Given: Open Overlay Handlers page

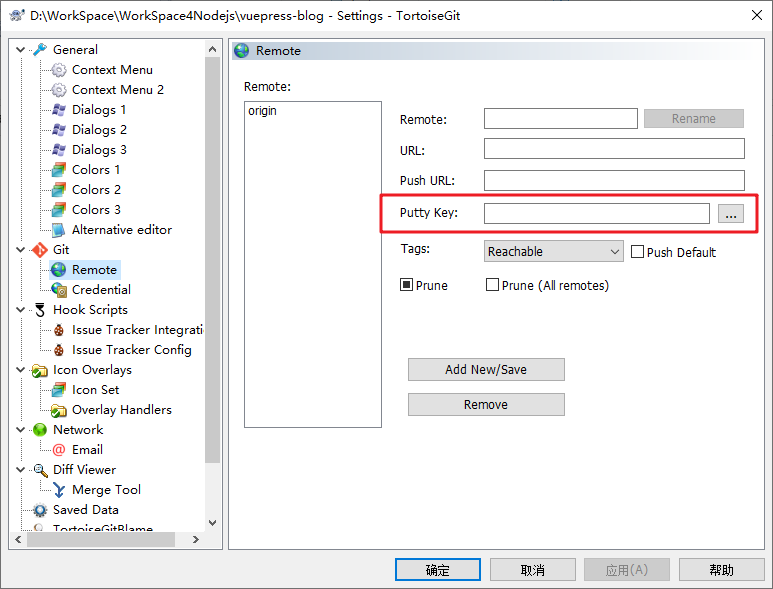Looking at the screenshot, I should (122, 410).
